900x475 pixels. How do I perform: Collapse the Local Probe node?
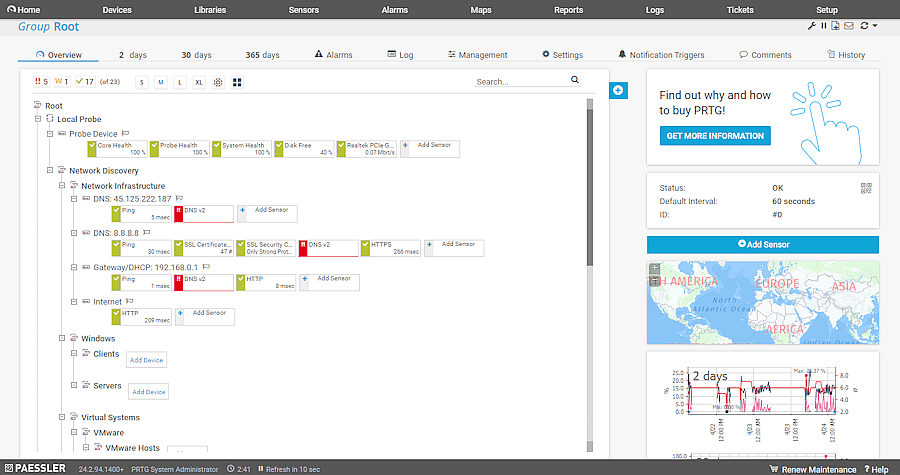[38, 119]
